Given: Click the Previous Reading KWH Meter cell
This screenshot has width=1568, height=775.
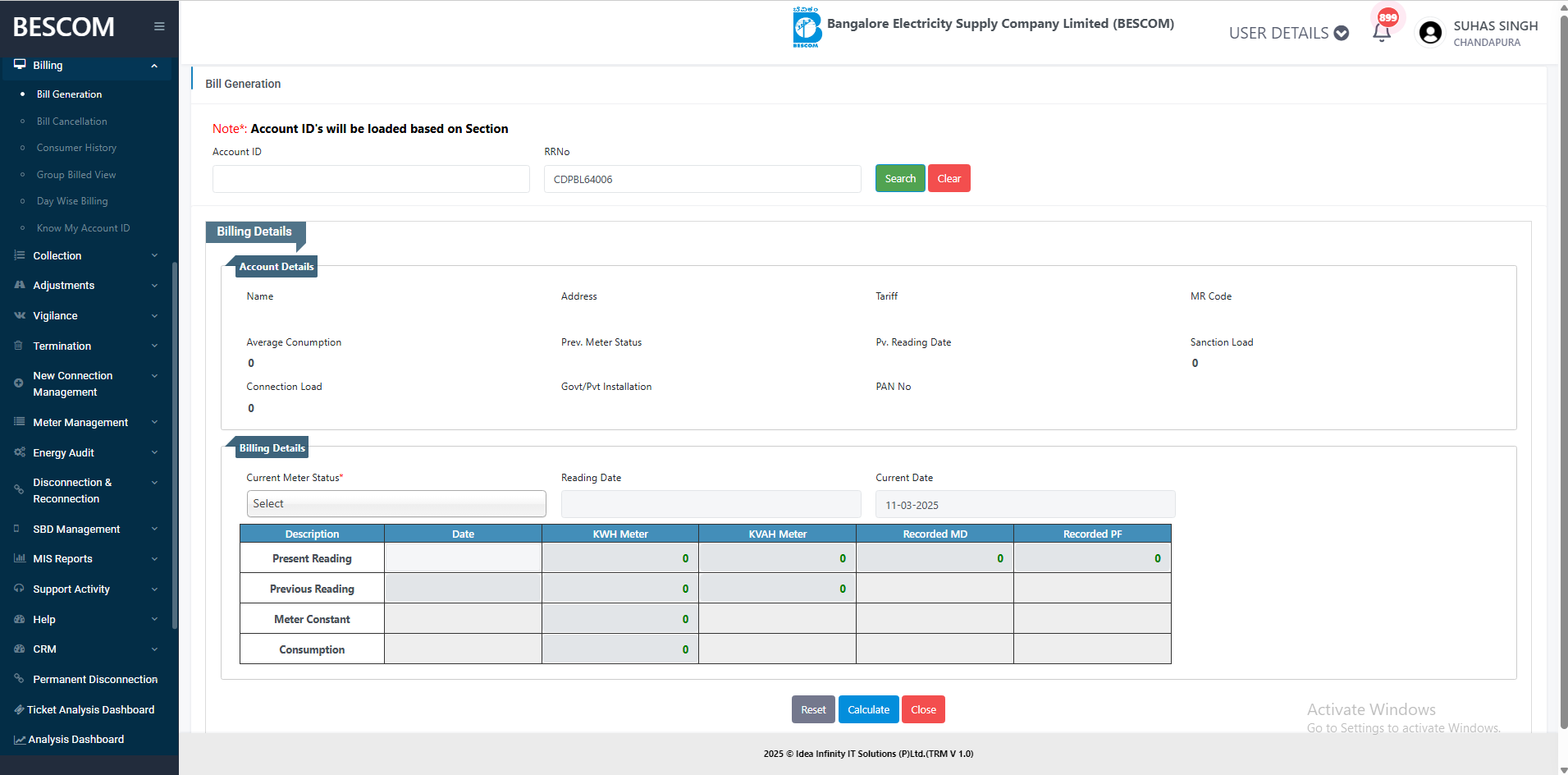Looking at the screenshot, I should (620, 589).
